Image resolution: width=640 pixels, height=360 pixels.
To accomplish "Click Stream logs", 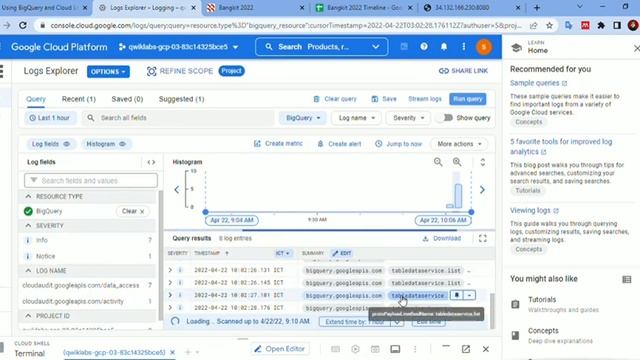I will click(x=425, y=99).
